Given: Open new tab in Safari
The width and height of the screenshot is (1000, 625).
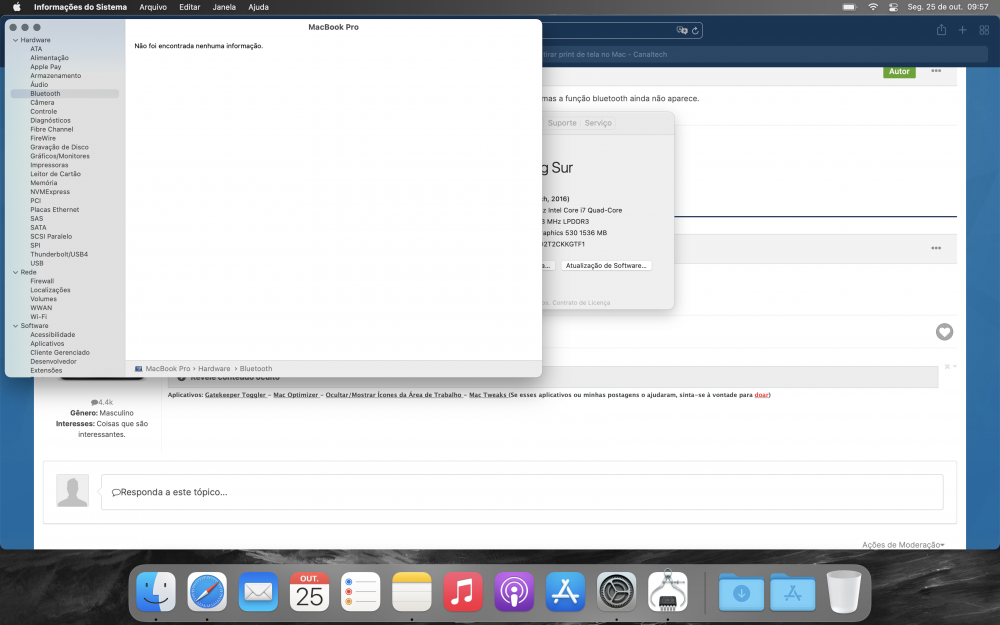Looking at the screenshot, I should [962, 30].
